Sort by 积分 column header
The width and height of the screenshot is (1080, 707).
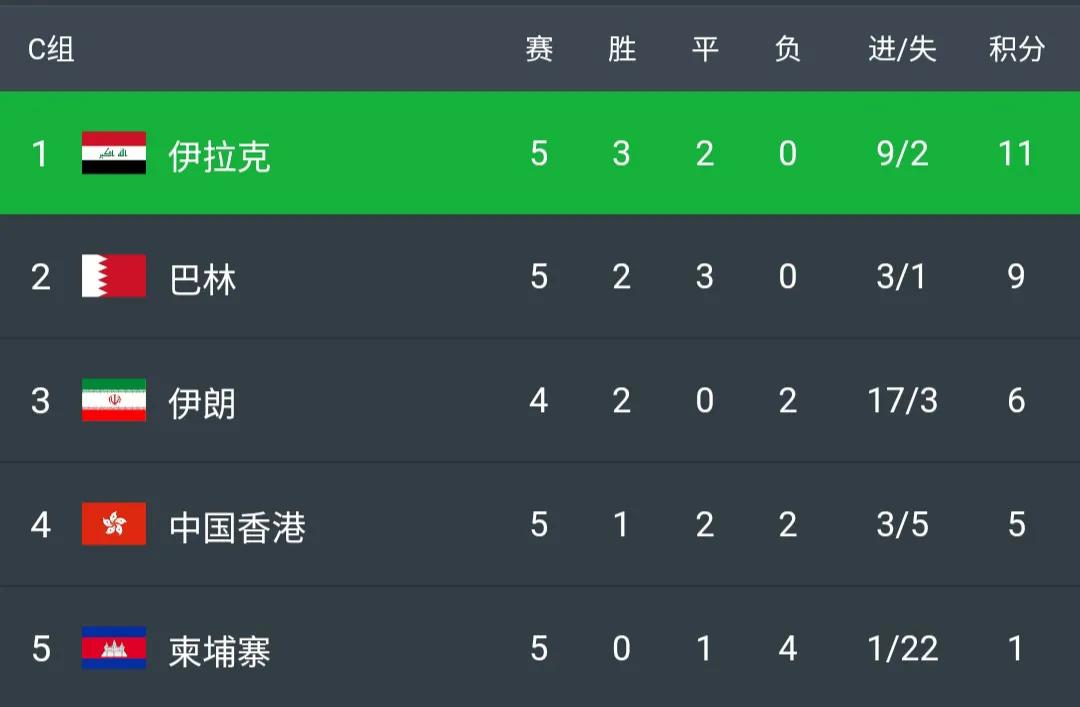[x=1016, y=49]
